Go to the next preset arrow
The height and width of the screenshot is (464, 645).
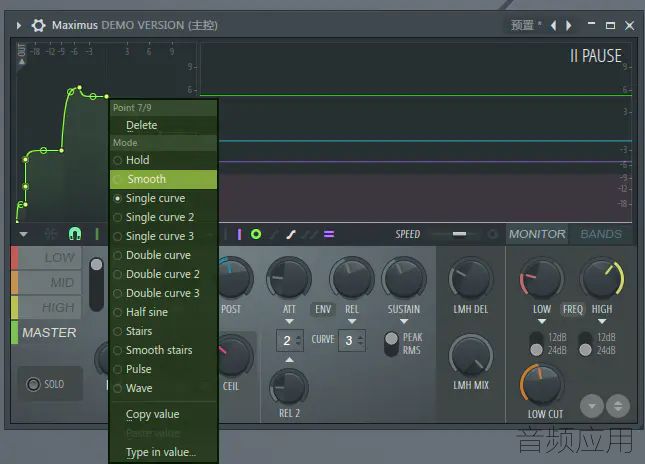coord(569,26)
